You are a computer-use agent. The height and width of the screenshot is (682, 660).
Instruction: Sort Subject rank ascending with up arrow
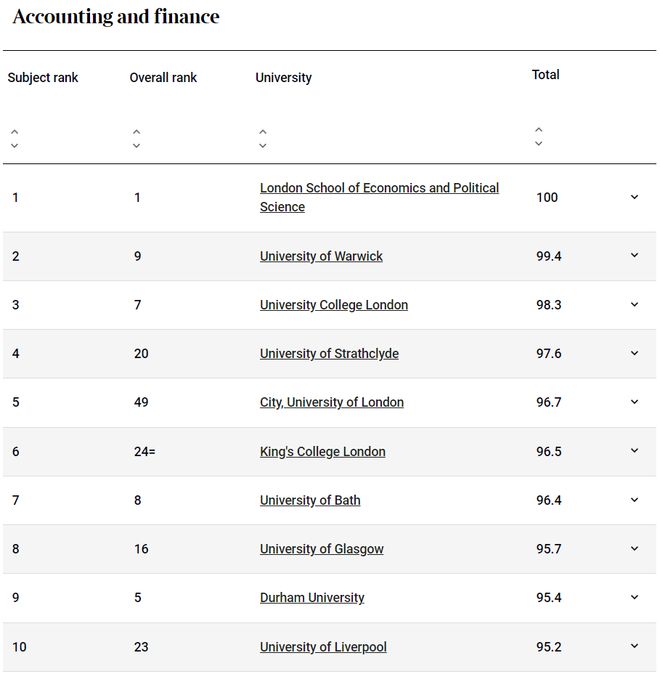[x=14, y=131]
